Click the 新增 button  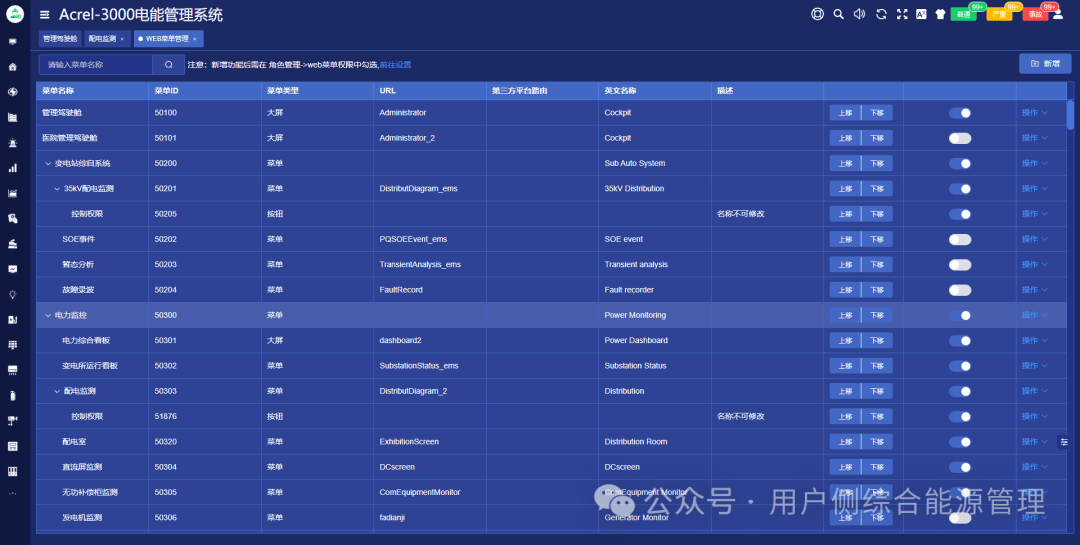(x=1045, y=63)
